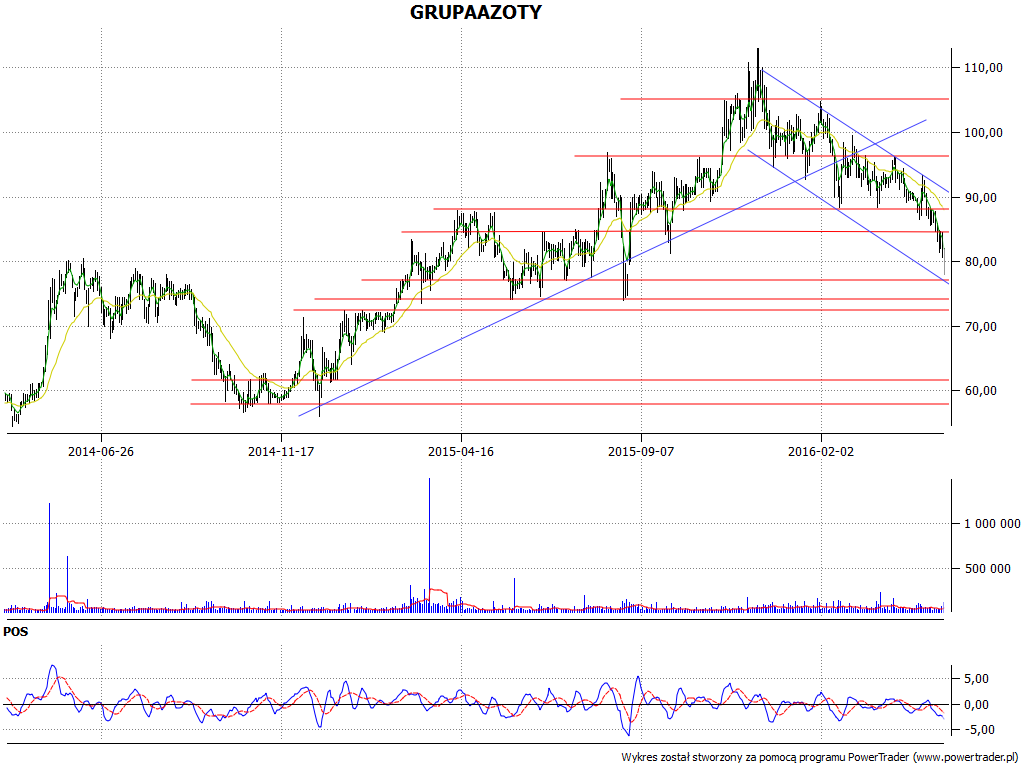
Task: Click the 100,00 price axis label
Action: (x=984, y=133)
